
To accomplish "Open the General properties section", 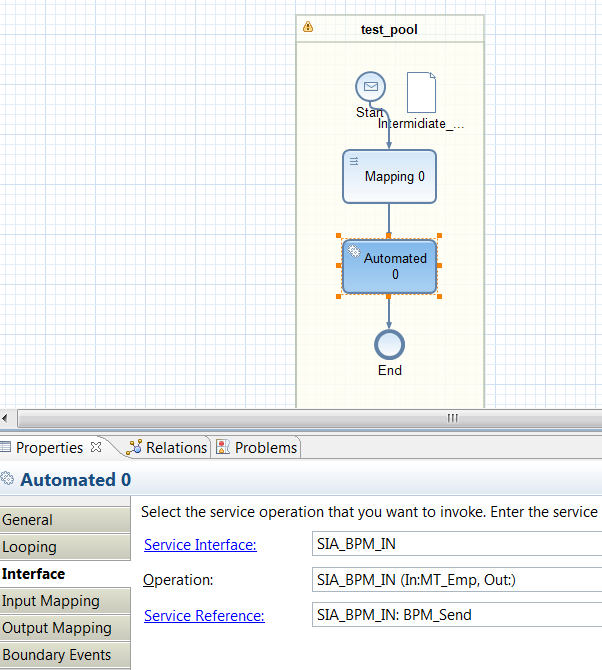I will click(x=65, y=520).
